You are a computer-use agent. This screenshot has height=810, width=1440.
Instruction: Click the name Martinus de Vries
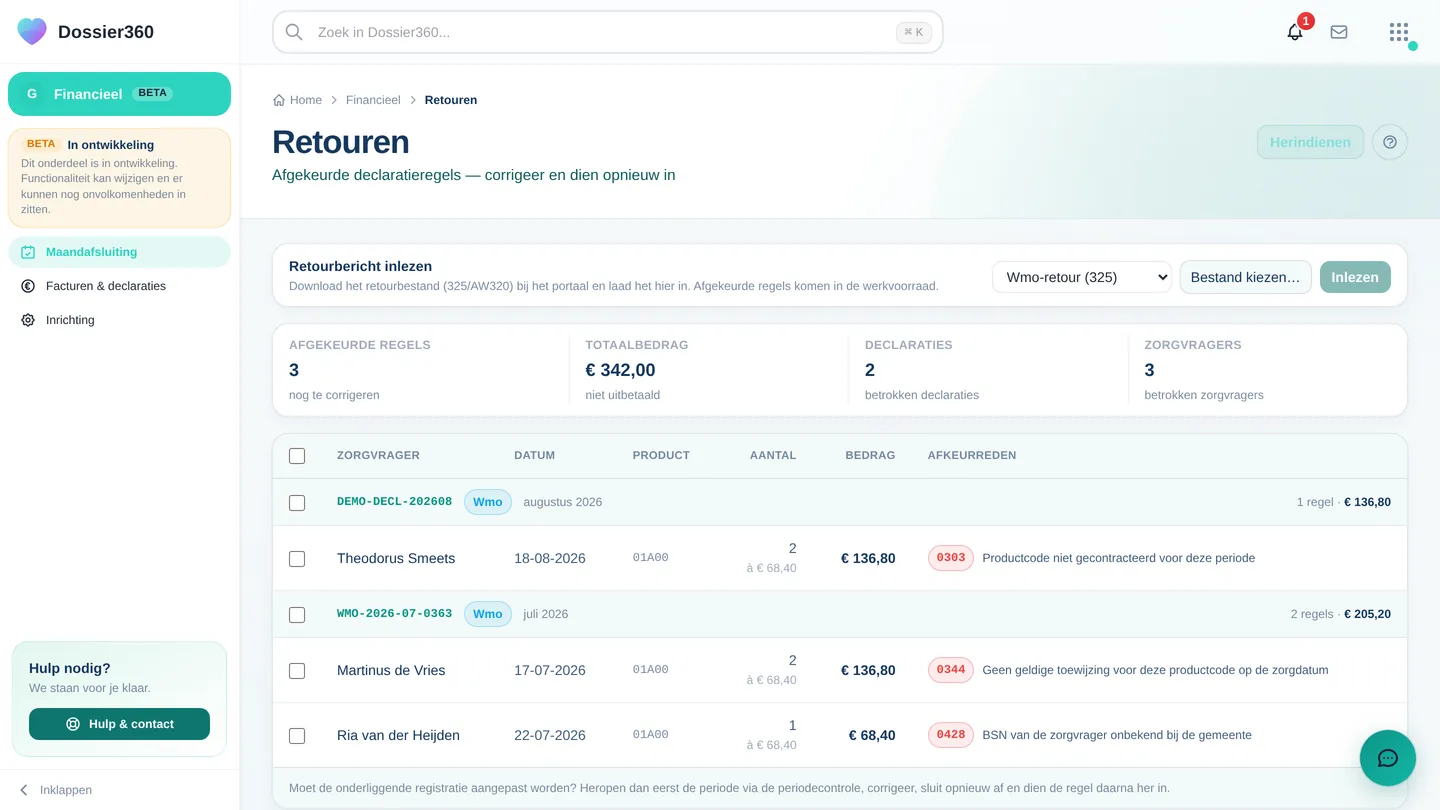[391, 670]
